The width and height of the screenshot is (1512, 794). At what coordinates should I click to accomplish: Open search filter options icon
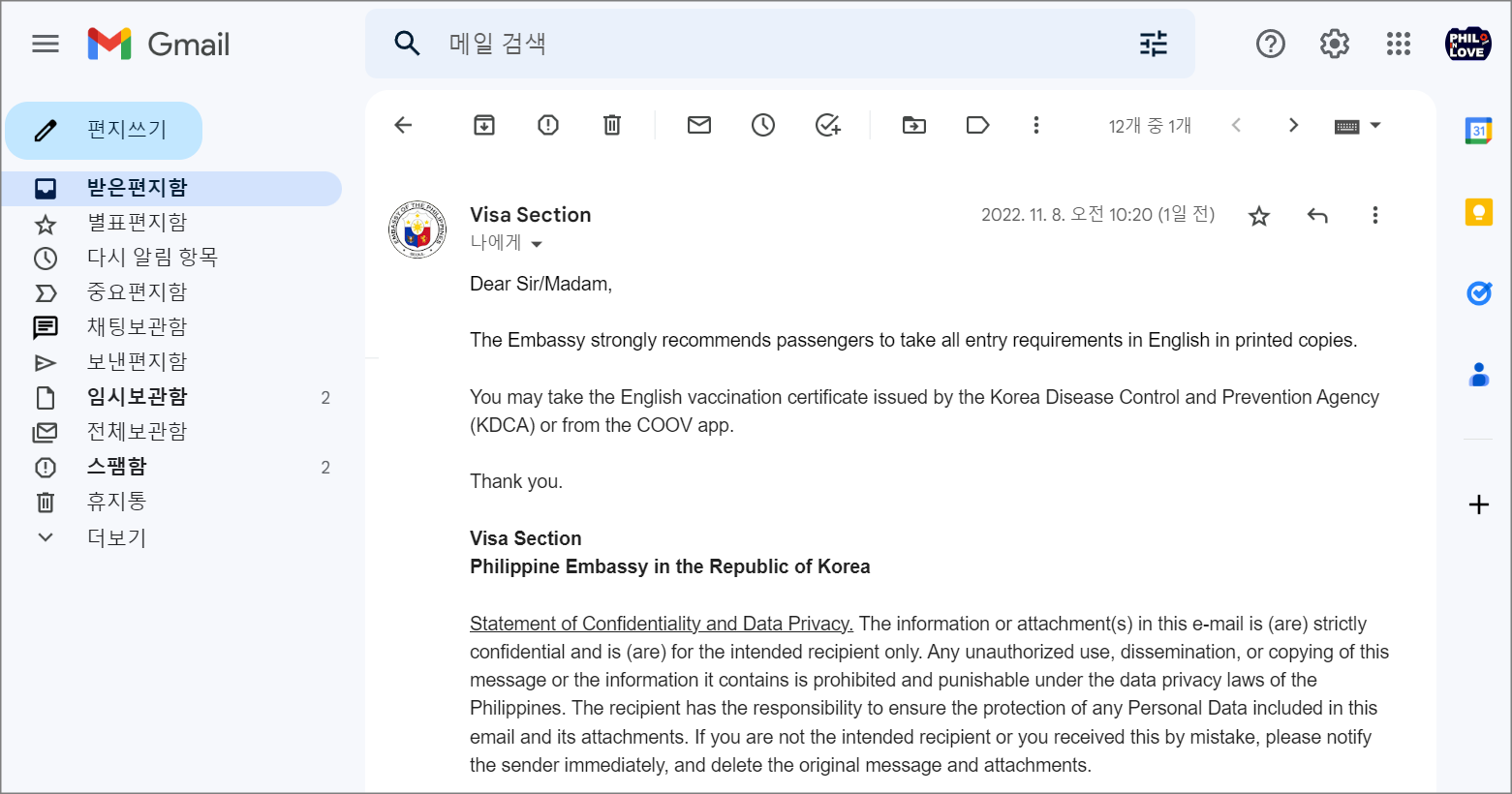point(1154,44)
